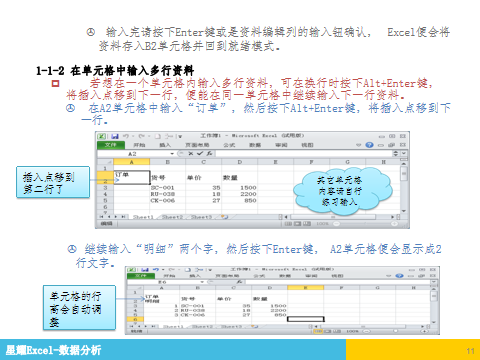
Task: Select the cell 1500 in the E6 window
Action: [x=269, y=306]
